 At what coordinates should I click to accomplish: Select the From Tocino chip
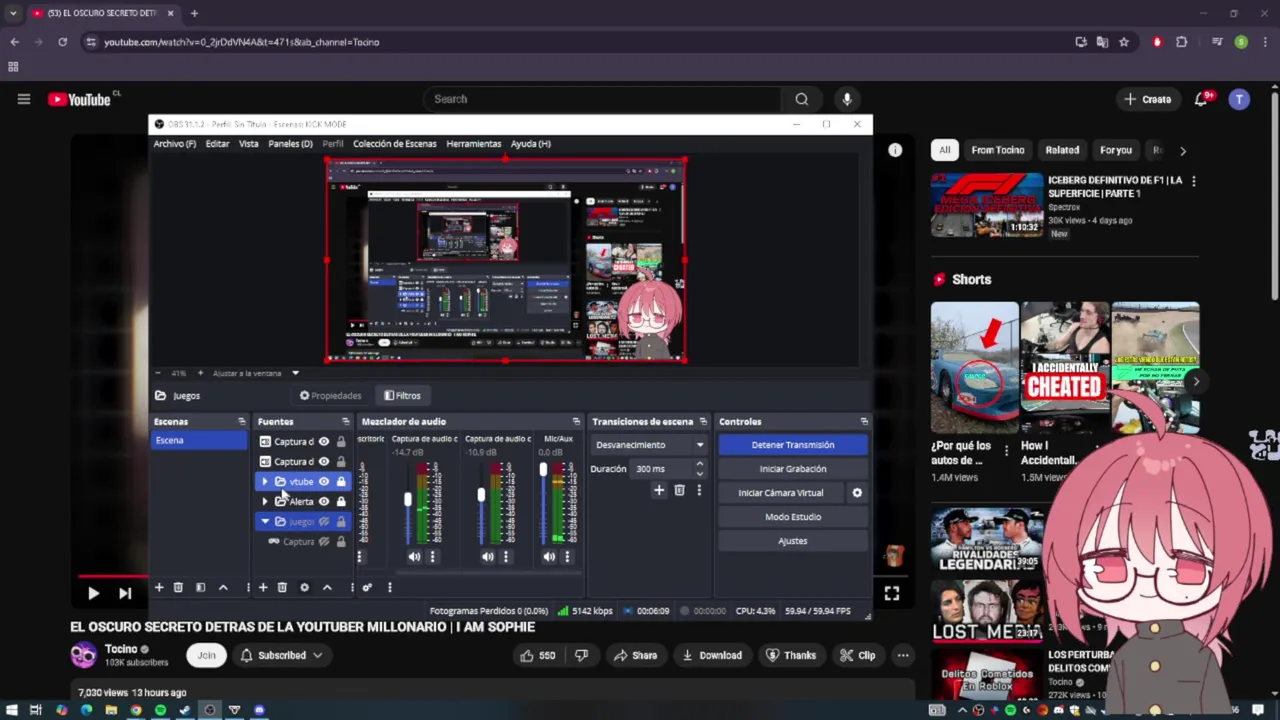pyautogui.click(x=998, y=150)
